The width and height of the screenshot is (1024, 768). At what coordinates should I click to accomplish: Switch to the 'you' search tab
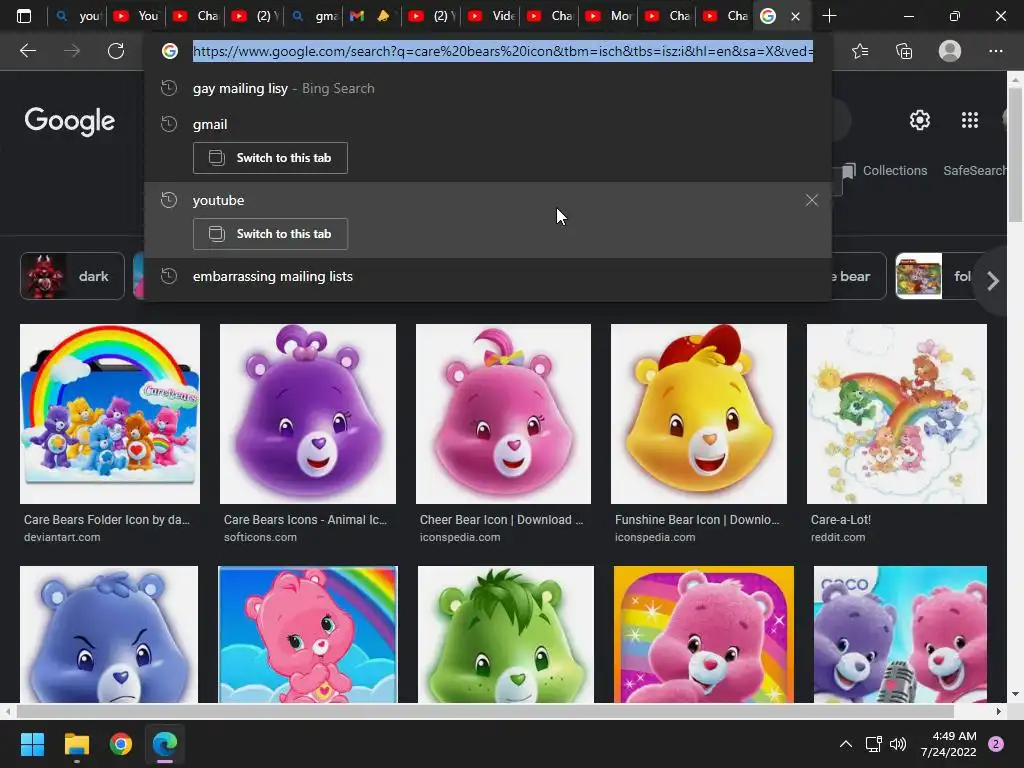coord(77,16)
